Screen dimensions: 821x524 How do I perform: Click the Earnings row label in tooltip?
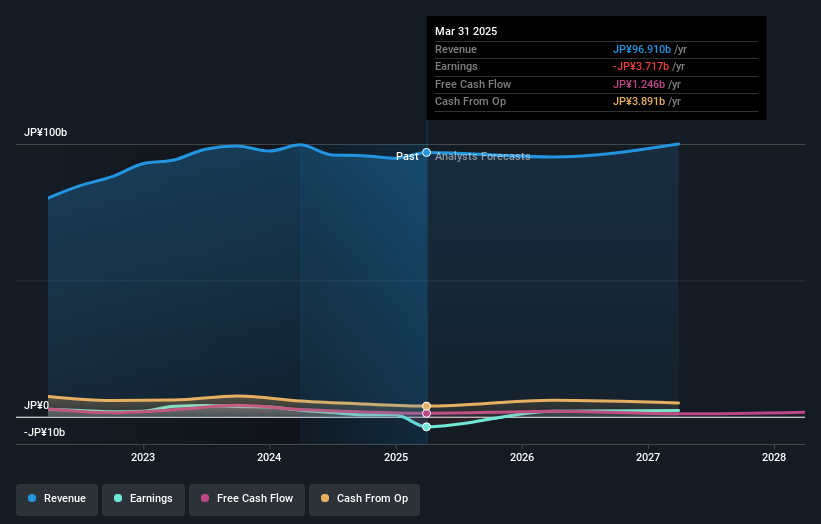[456, 66]
